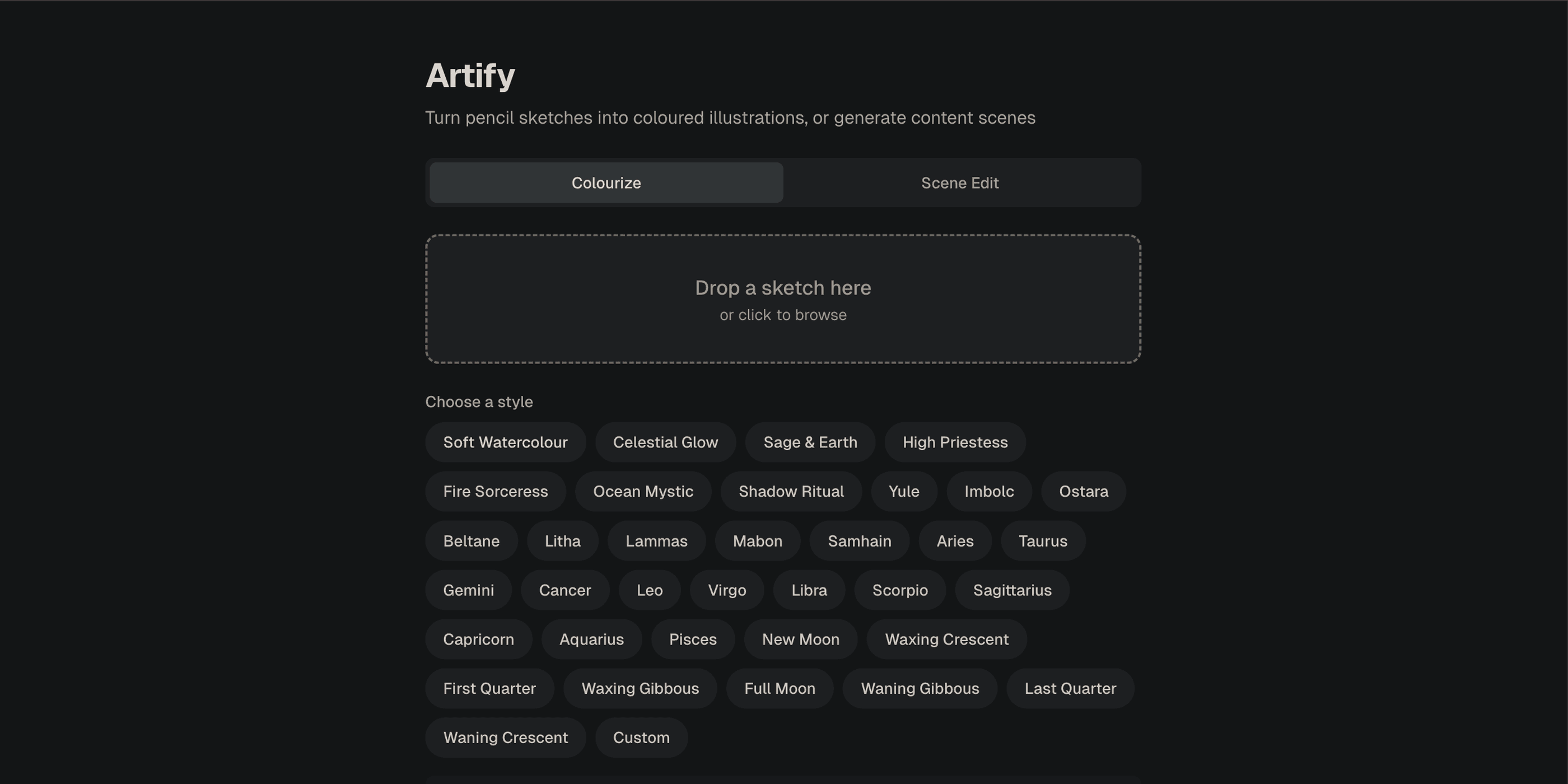This screenshot has height=784, width=1568.
Task: Activate the Imbolc style chip
Action: [988, 491]
